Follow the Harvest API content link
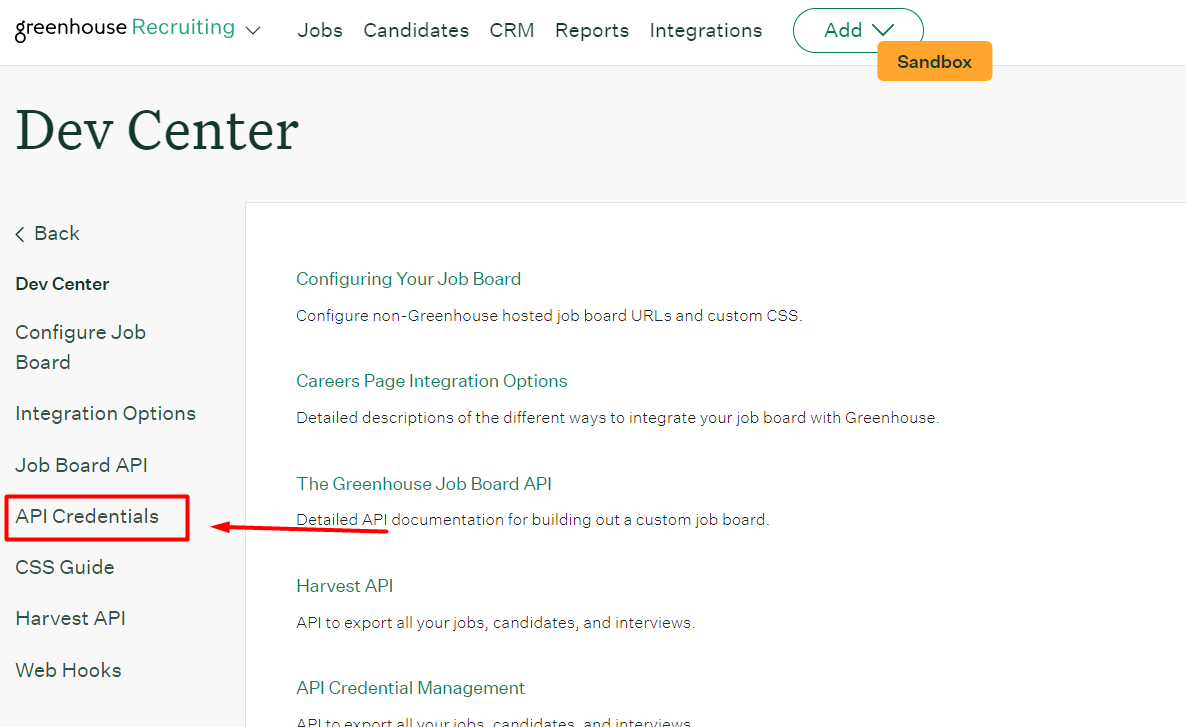 pos(345,586)
